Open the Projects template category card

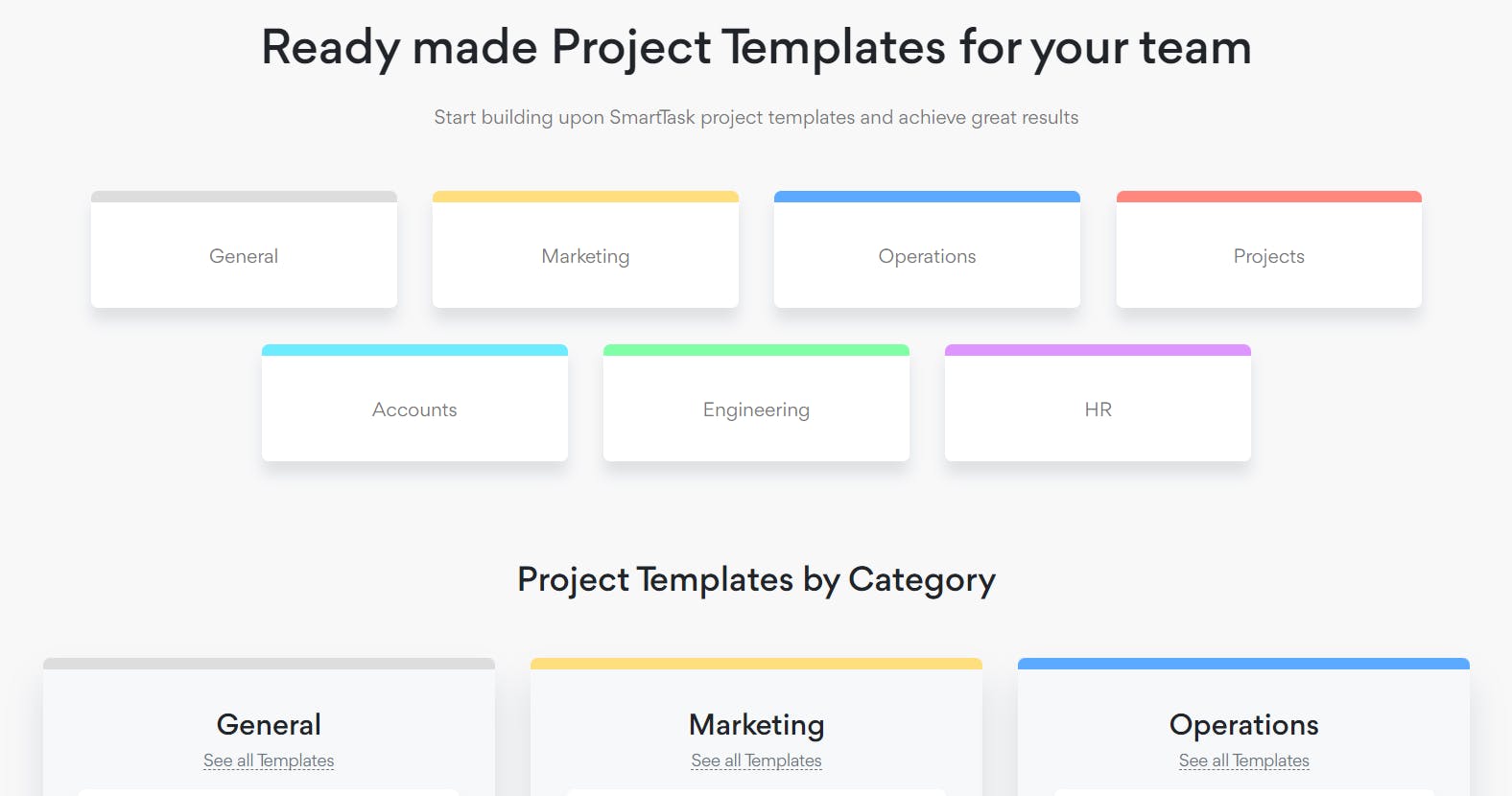click(1268, 256)
